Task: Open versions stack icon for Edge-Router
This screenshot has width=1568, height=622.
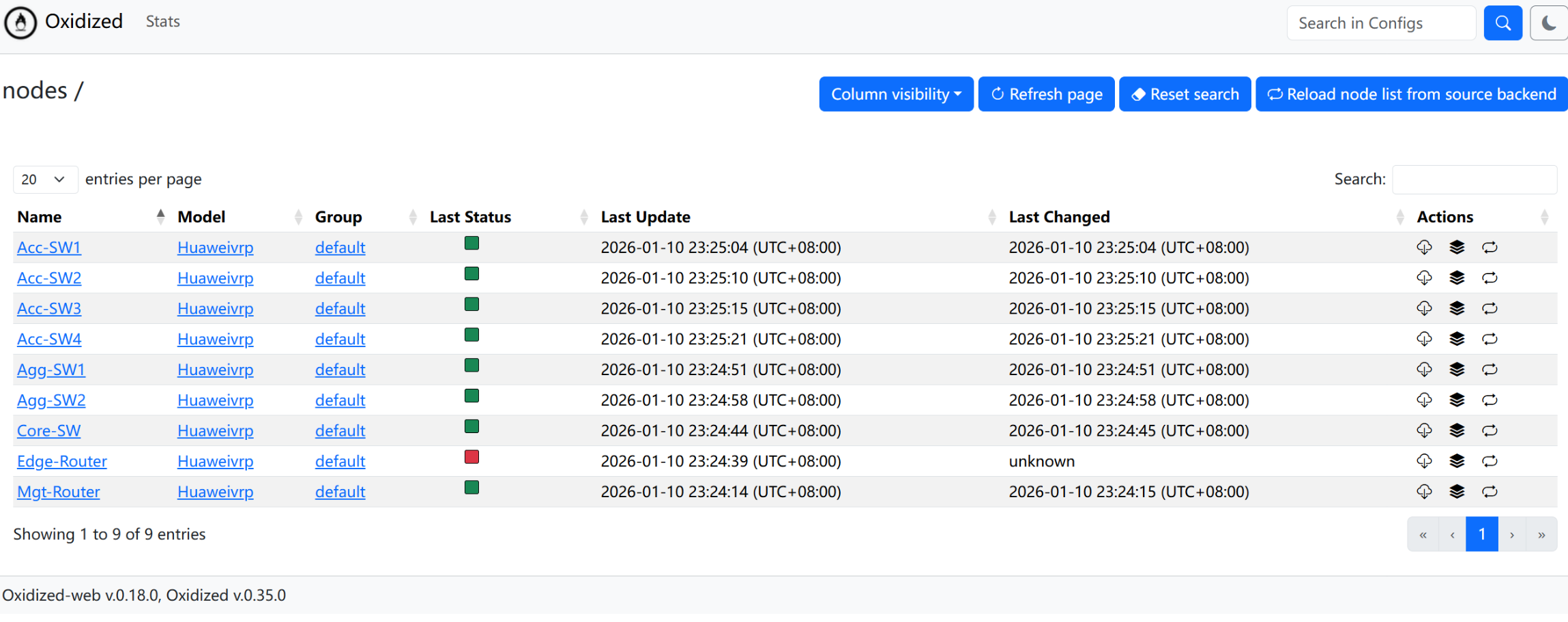Action: (x=1457, y=462)
